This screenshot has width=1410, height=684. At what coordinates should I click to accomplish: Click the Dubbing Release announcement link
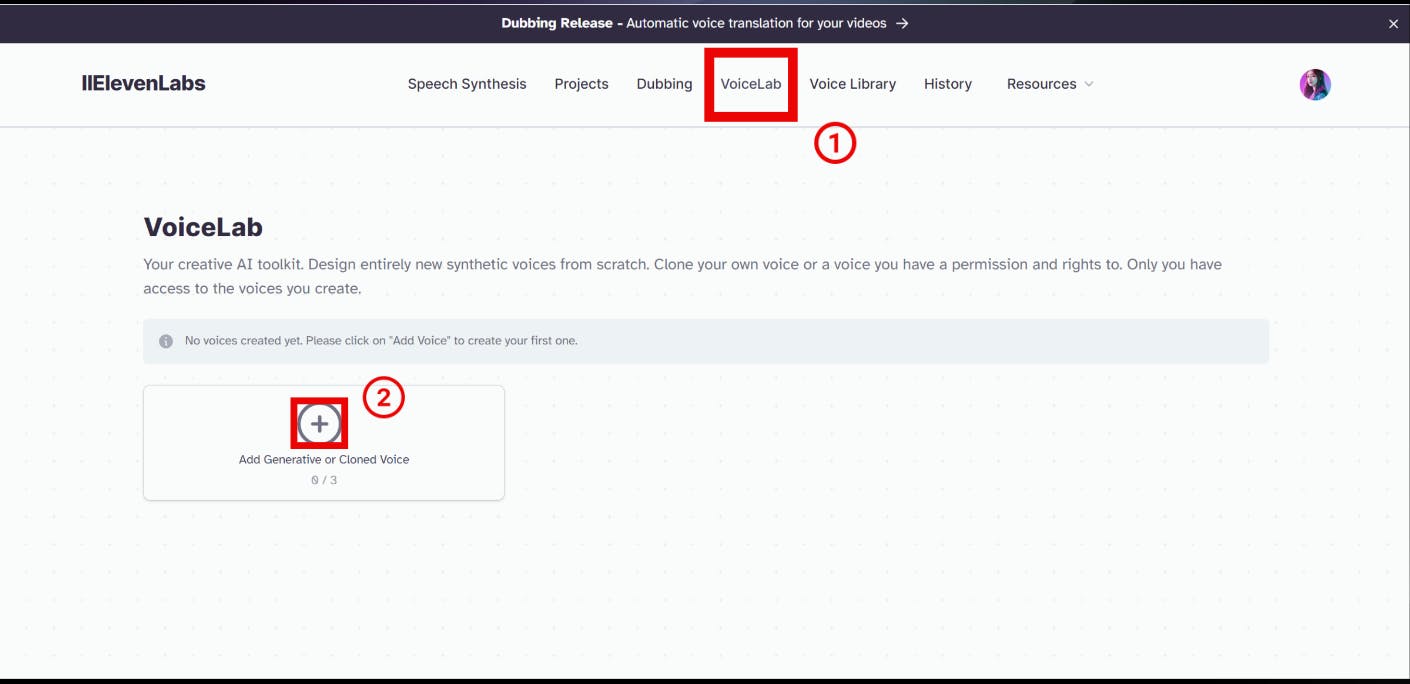tap(705, 23)
